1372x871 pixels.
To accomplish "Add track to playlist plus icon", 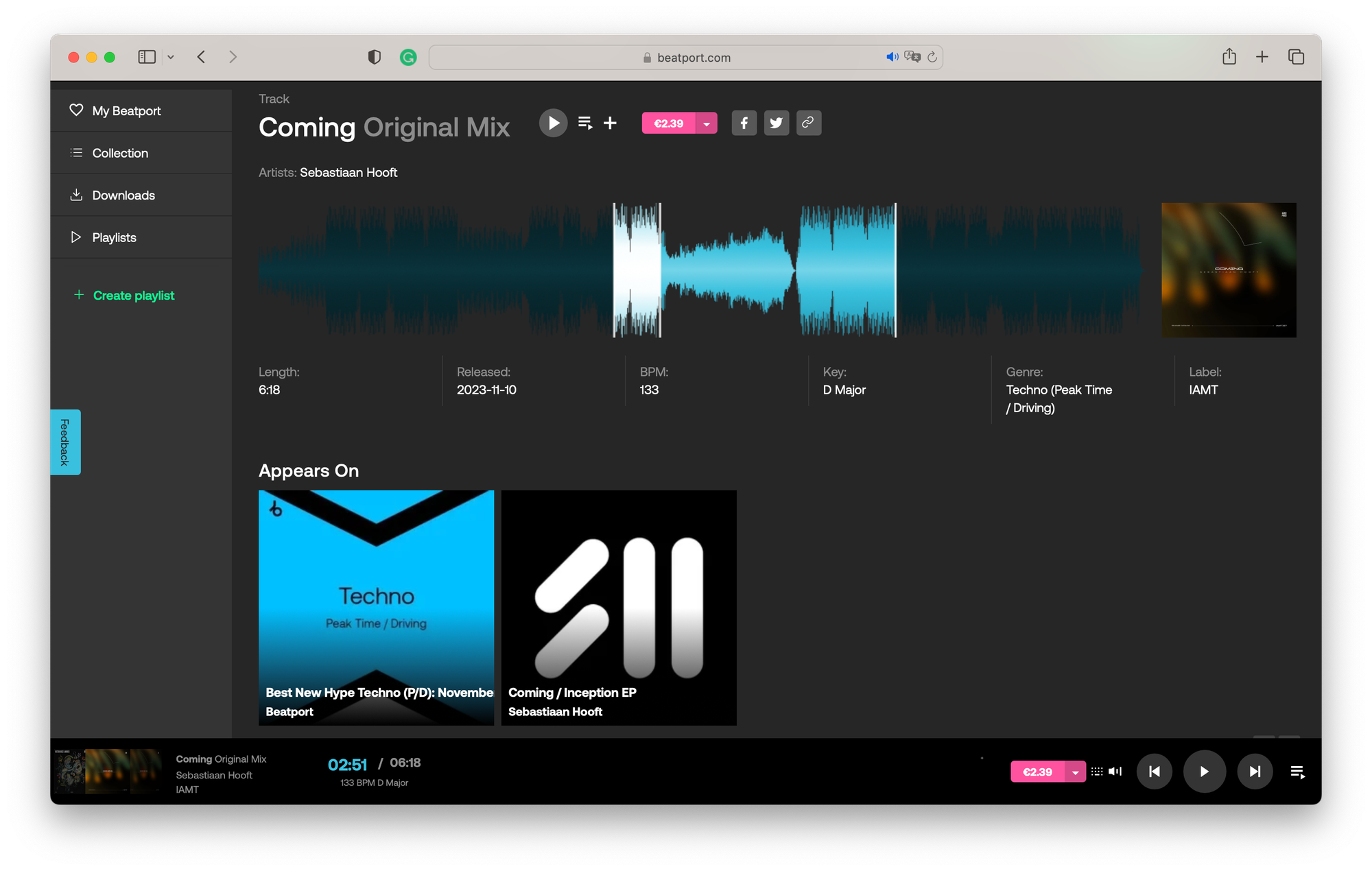I will [x=610, y=123].
